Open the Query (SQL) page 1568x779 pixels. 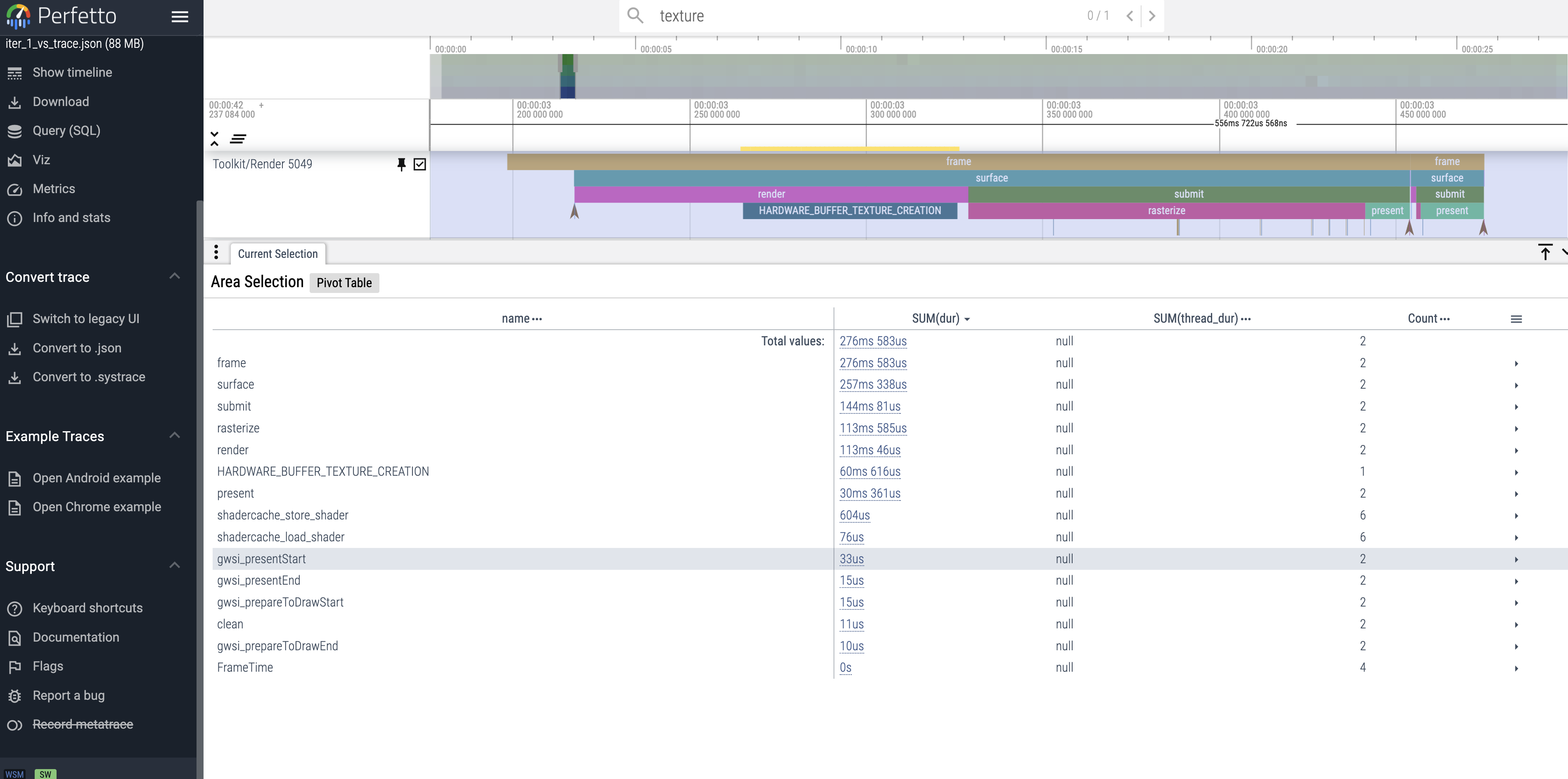click(x=67, y=130)
